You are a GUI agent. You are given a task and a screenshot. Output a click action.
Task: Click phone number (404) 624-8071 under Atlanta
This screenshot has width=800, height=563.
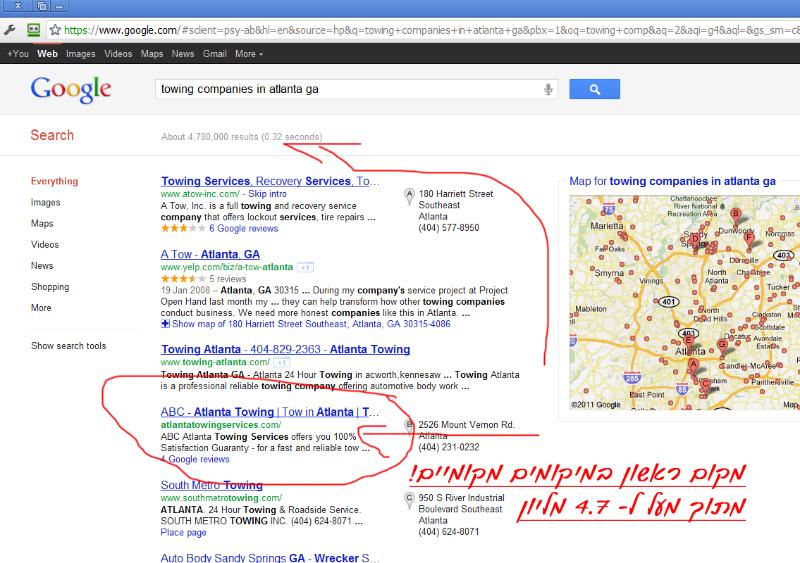[448, 532]
